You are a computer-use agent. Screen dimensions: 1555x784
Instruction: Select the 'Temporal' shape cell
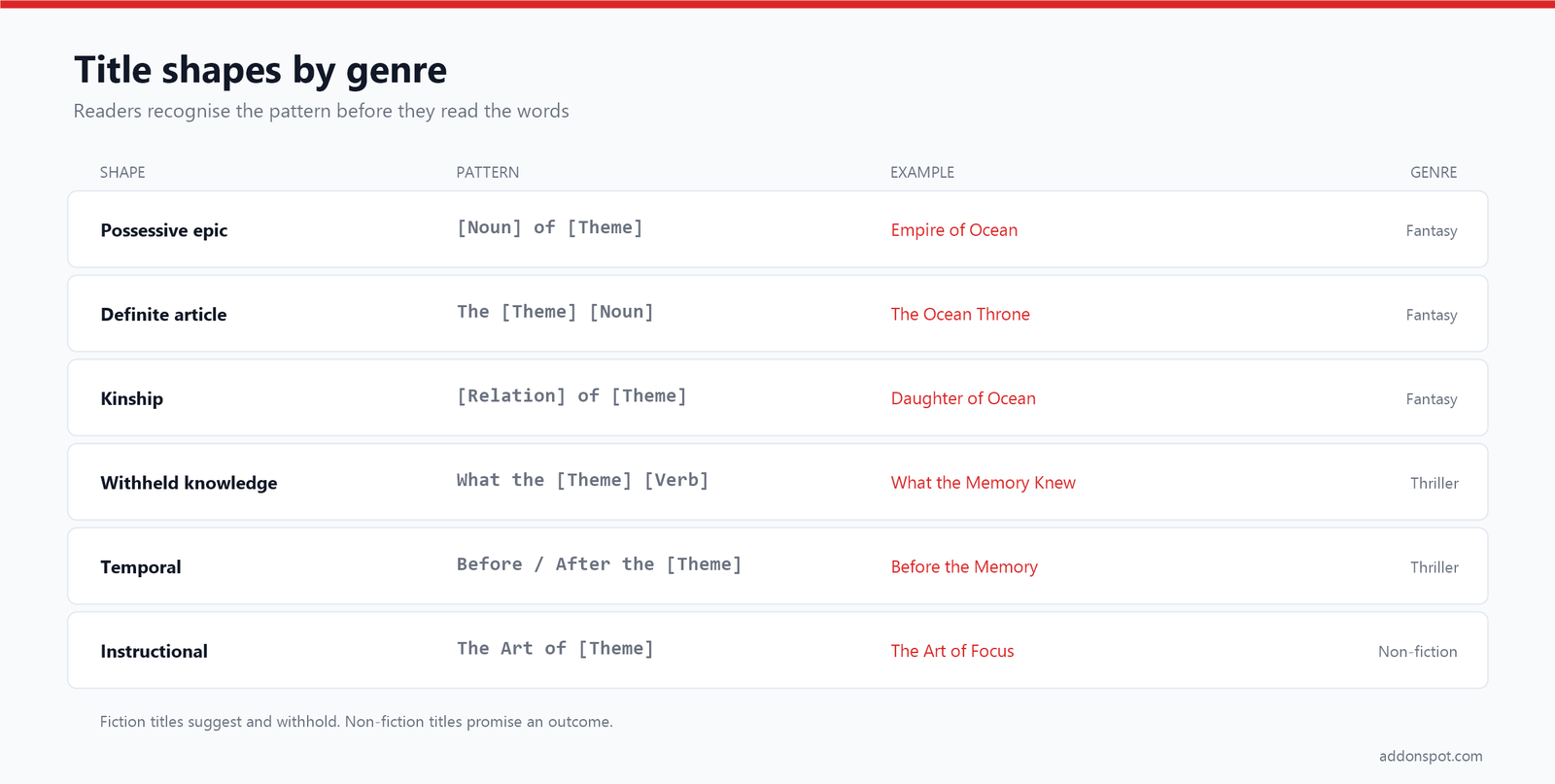(x=141, y=567)
